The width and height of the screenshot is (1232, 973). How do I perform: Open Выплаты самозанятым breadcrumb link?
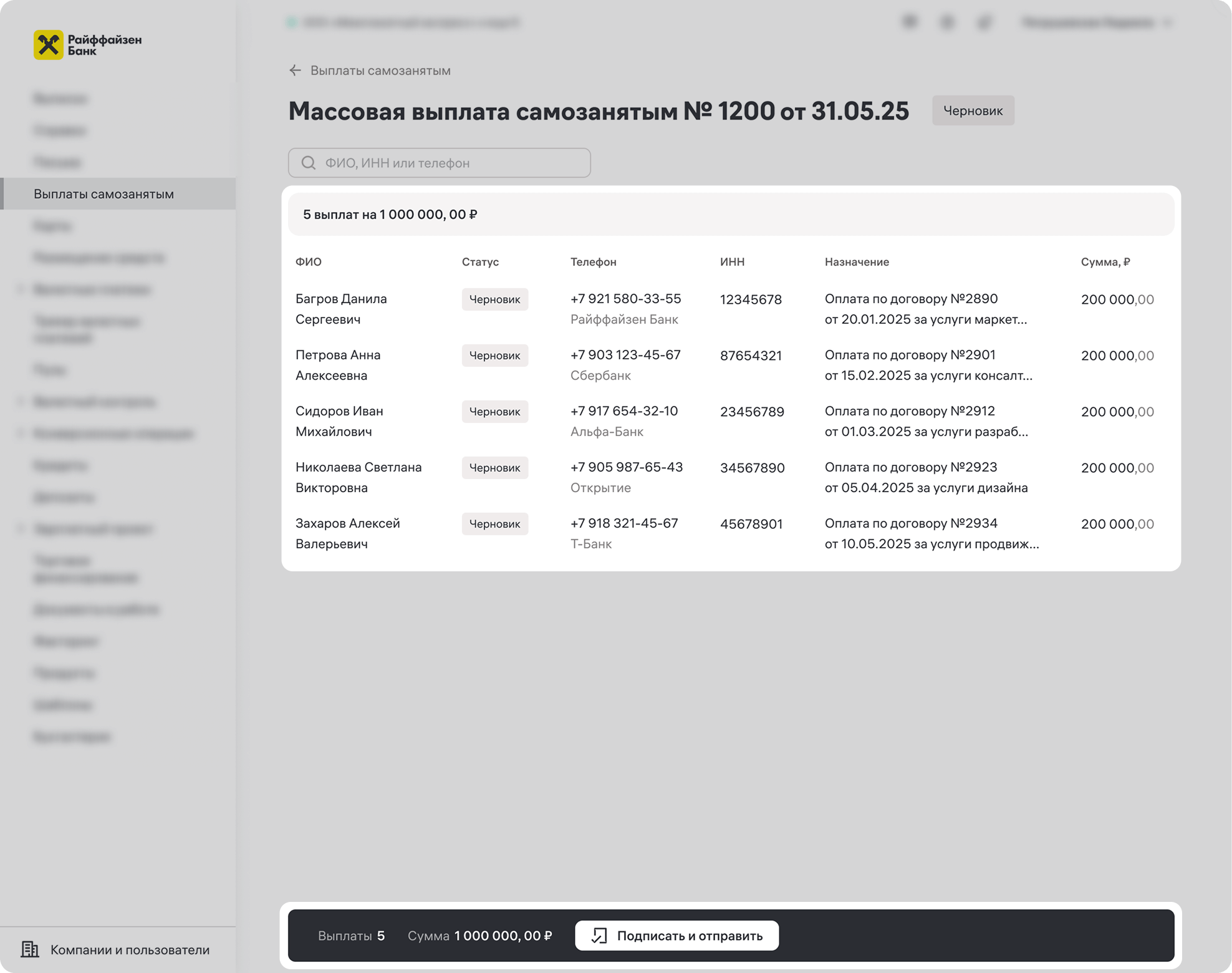(380, 70)
